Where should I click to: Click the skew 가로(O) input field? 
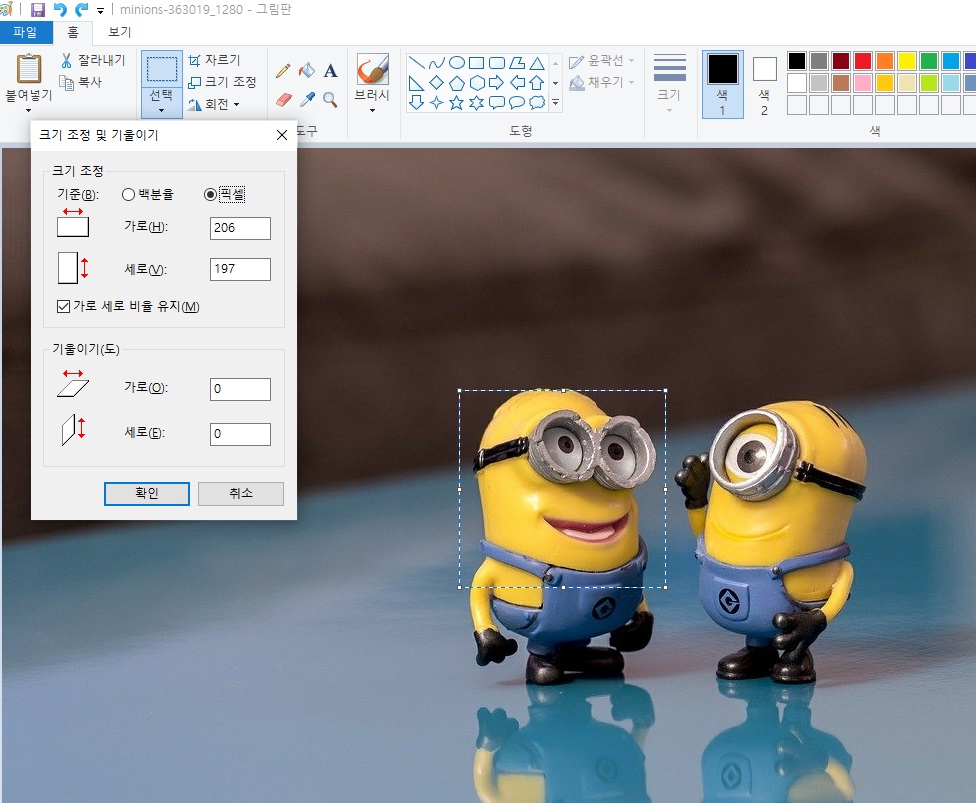[240, 389]
